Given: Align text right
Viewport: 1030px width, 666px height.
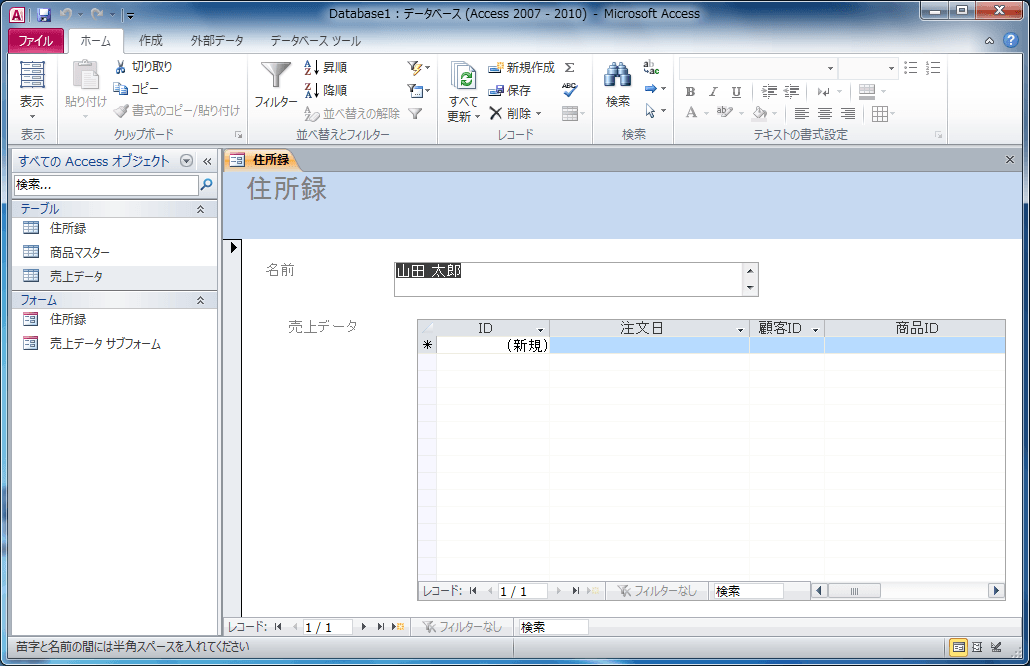Looking at the screenshot, I should (848, 114).
